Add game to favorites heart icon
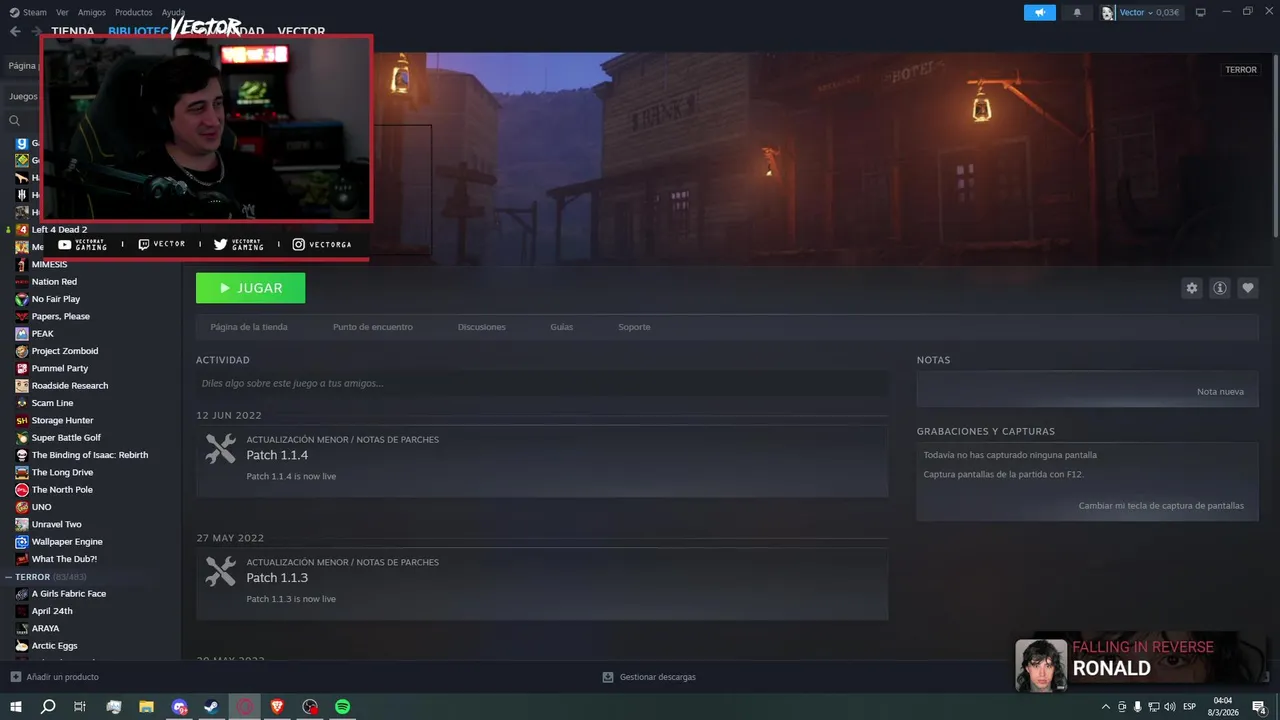 coord(1248,288)
